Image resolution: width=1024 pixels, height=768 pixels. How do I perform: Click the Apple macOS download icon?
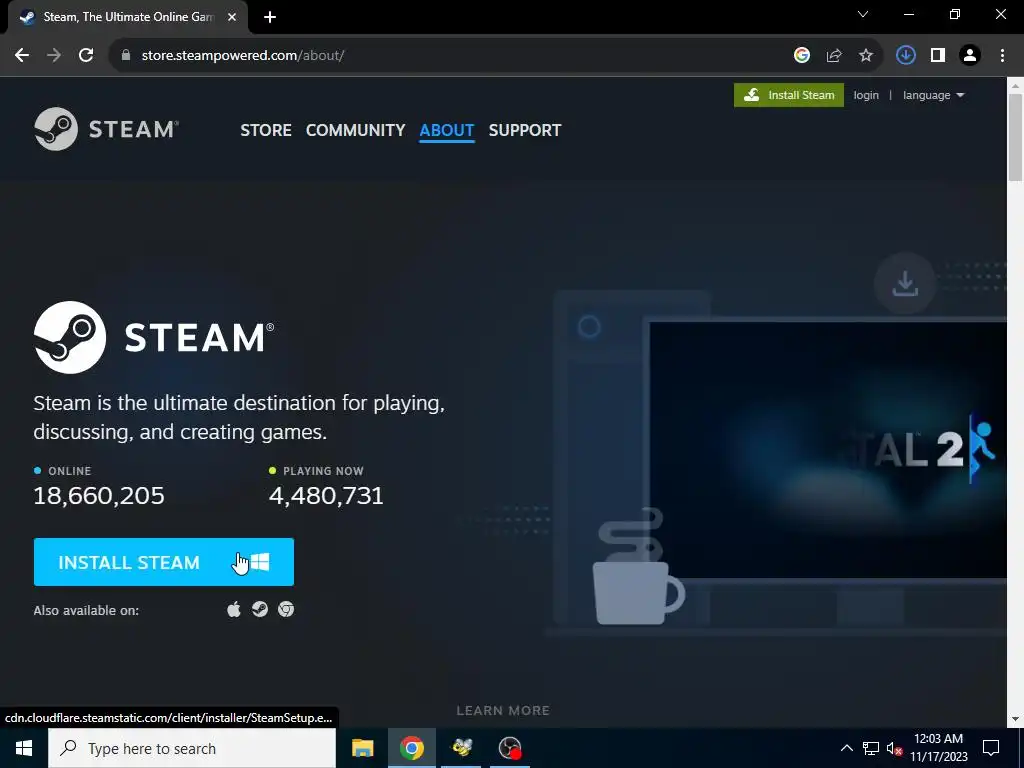(234, 609)
